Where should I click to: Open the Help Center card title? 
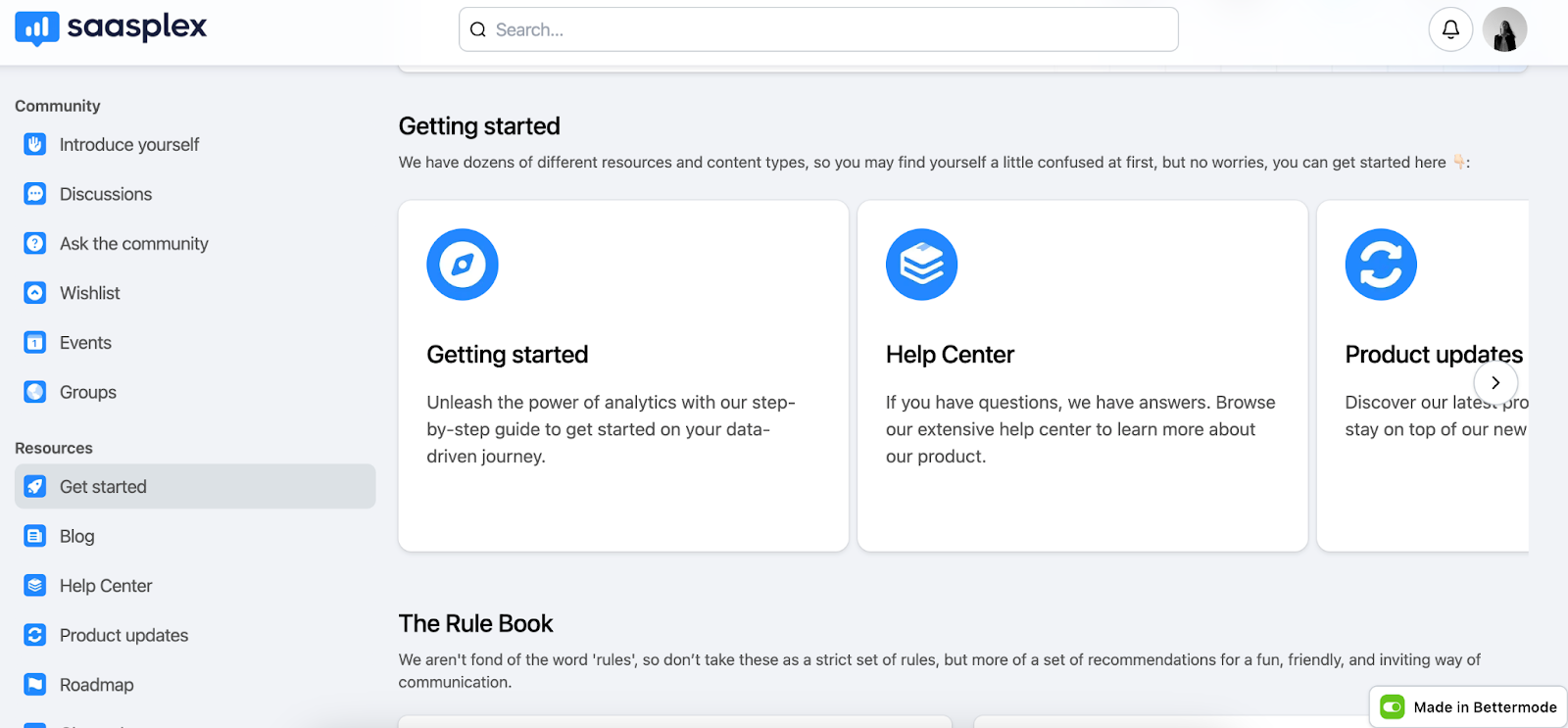950,355
